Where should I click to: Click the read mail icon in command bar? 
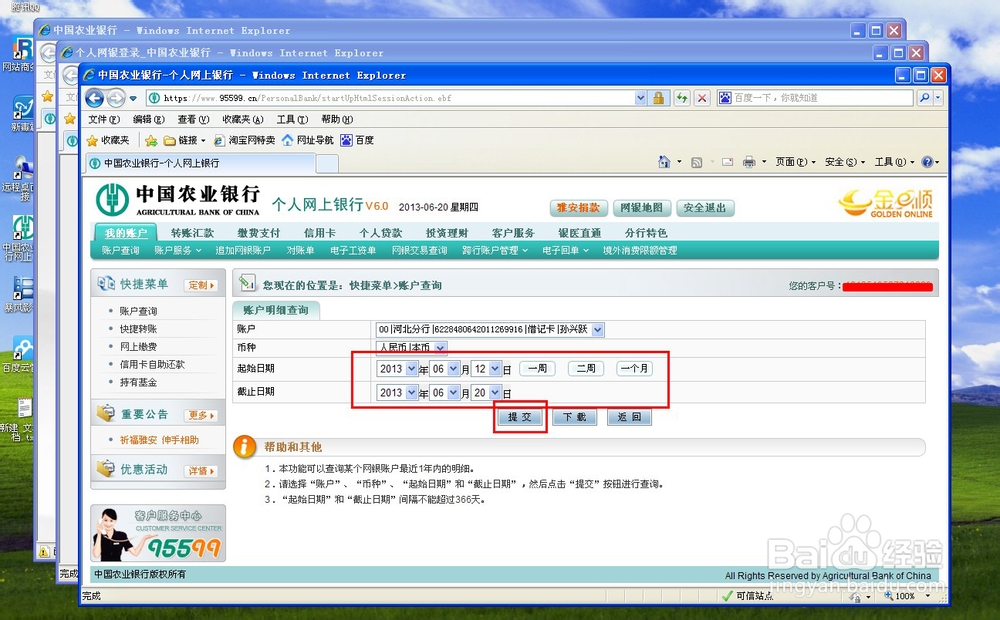pos(727,162)
